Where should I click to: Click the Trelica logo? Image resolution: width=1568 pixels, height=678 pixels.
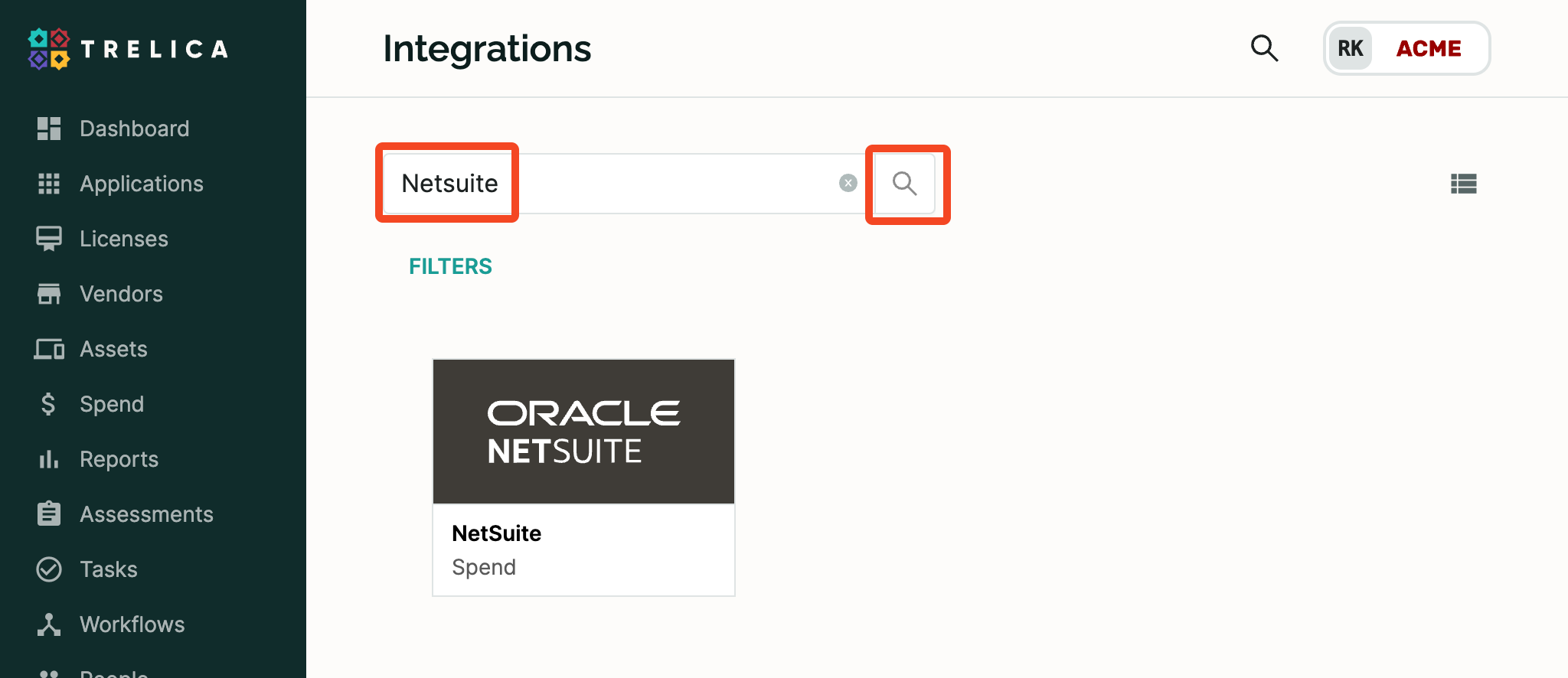click(127, 48)
